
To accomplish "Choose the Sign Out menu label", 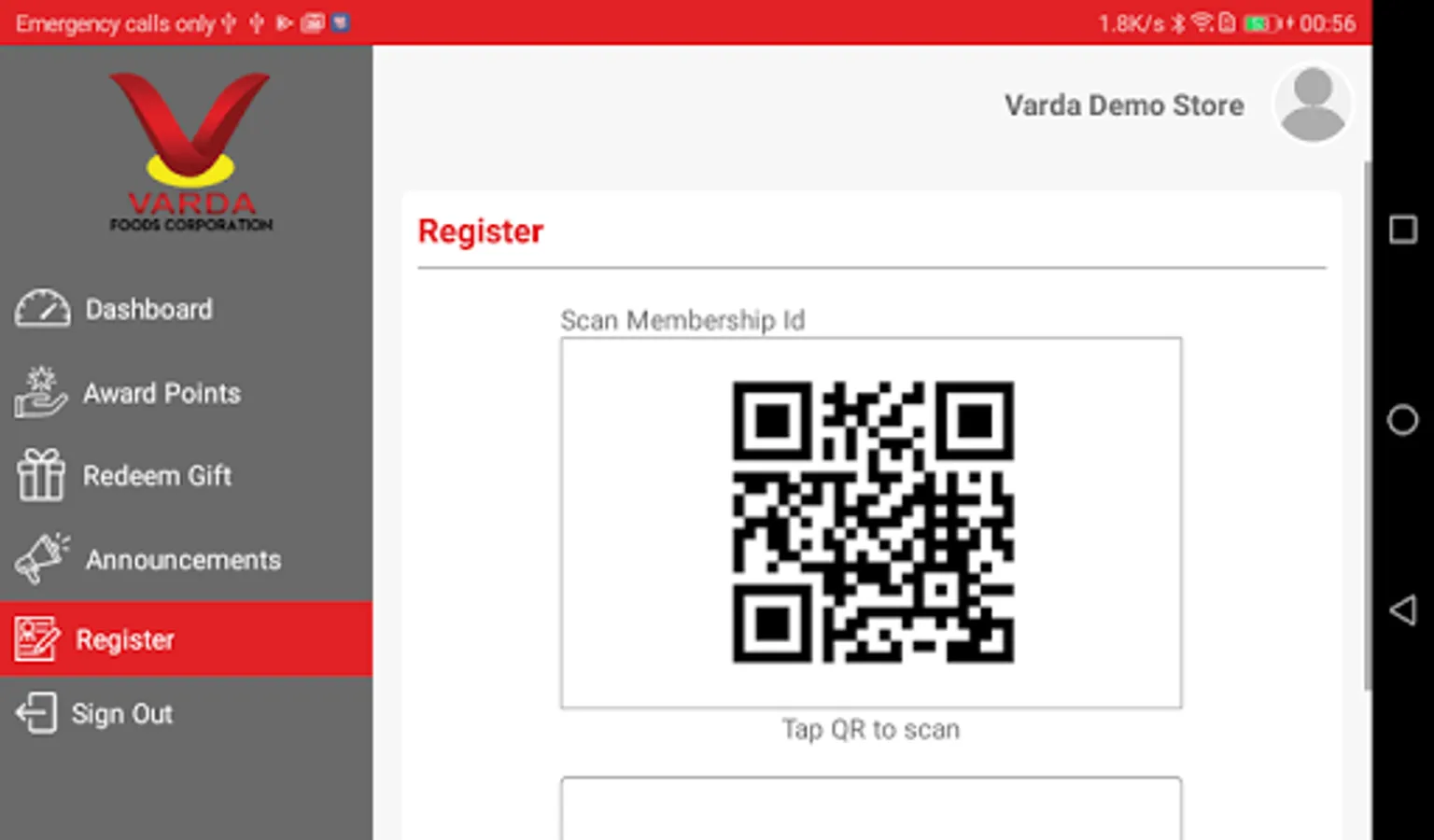I will 122,714.
